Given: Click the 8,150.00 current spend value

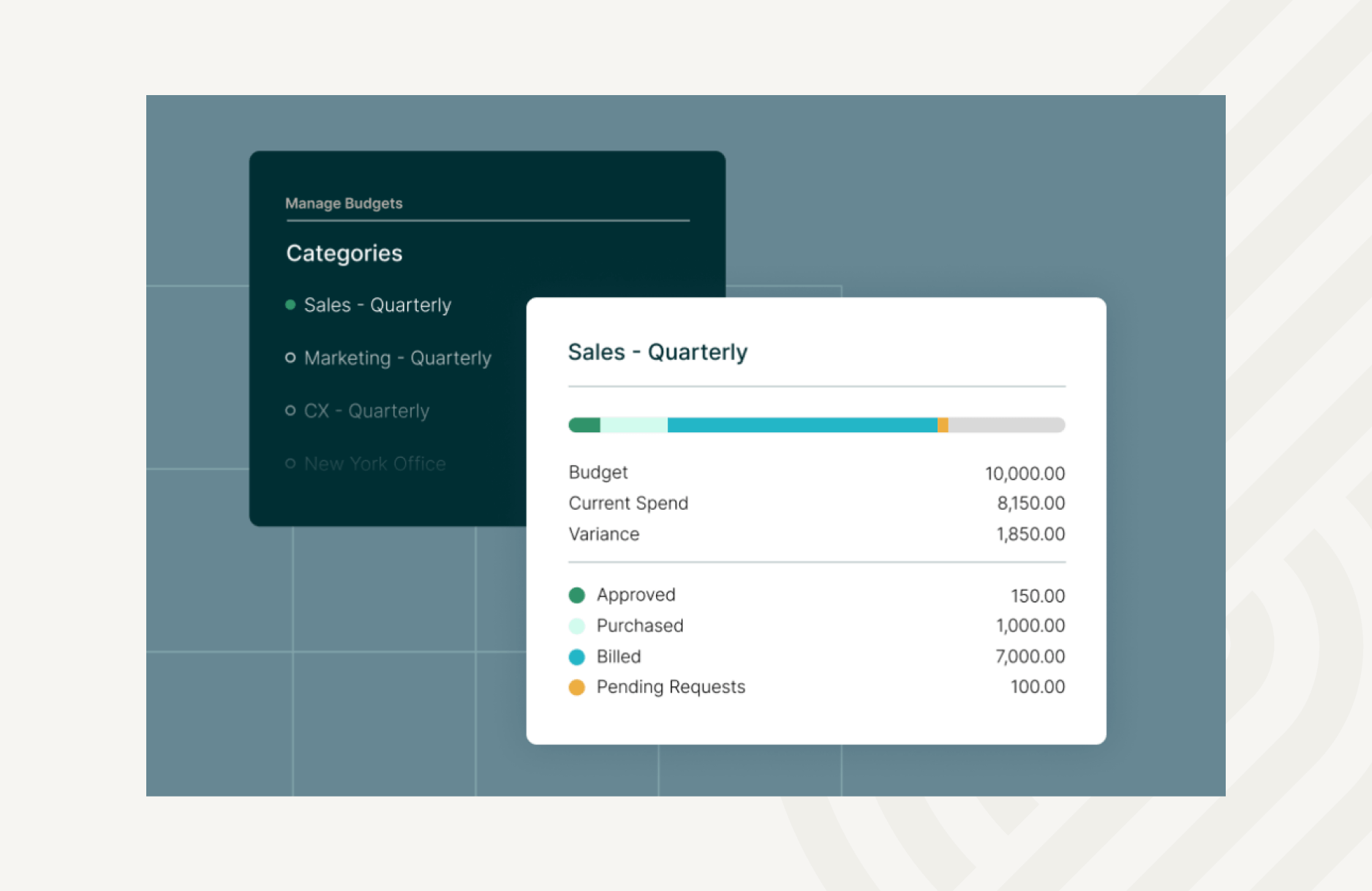Looking at the screenshot, I should (x=1030, y=503).
